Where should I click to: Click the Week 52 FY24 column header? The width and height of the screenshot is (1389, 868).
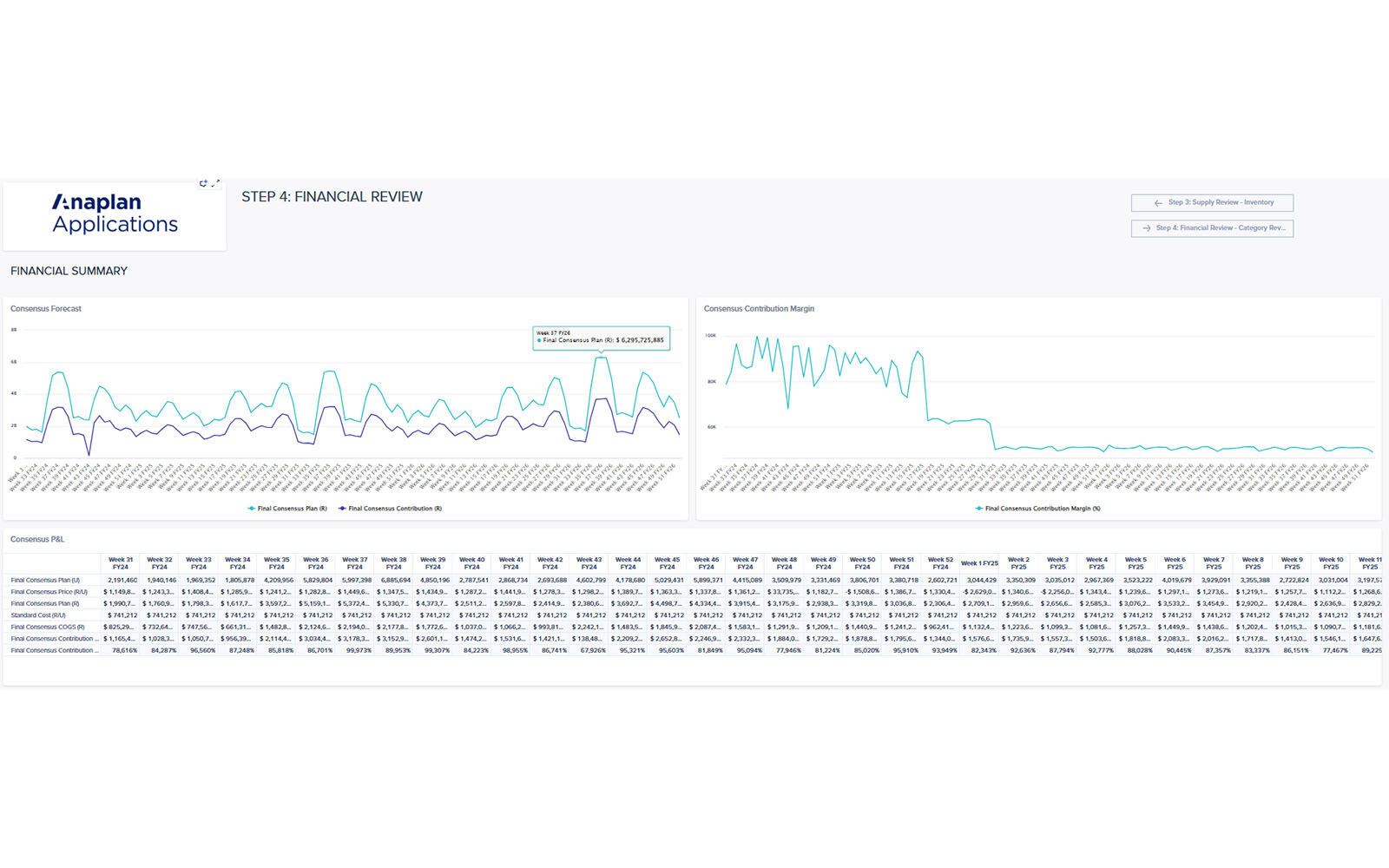click(940, 563)
